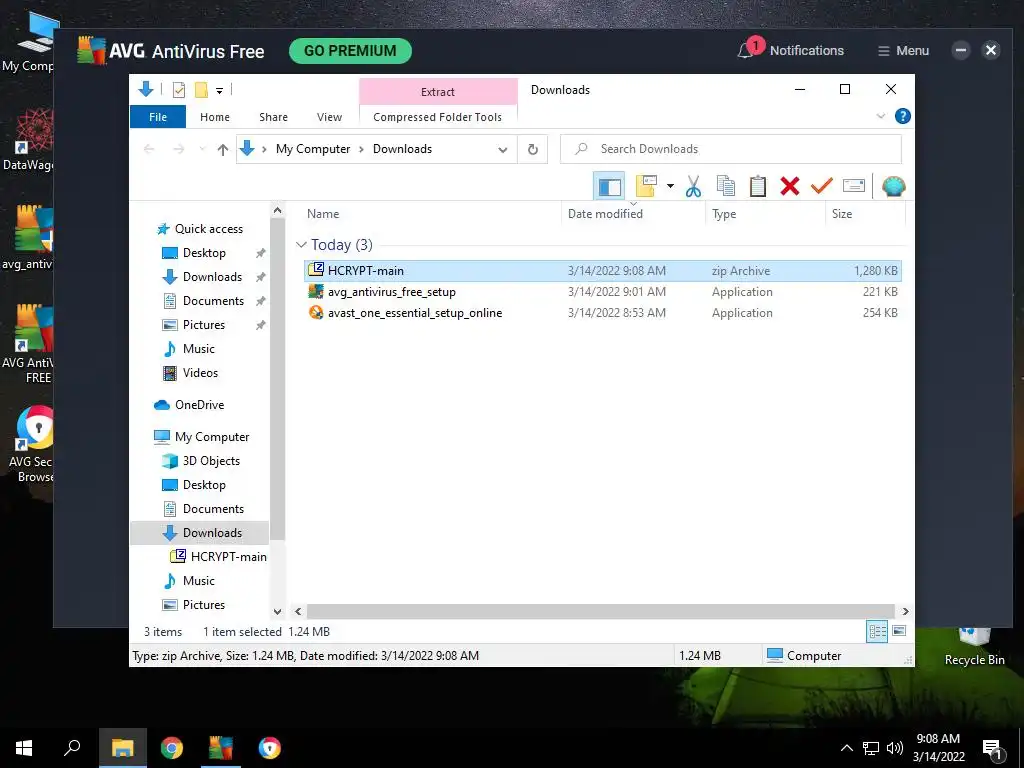Screen dimensions: 1024x768
Task: Click My Computer in the address breadcrumb
Action: [313, 149]
